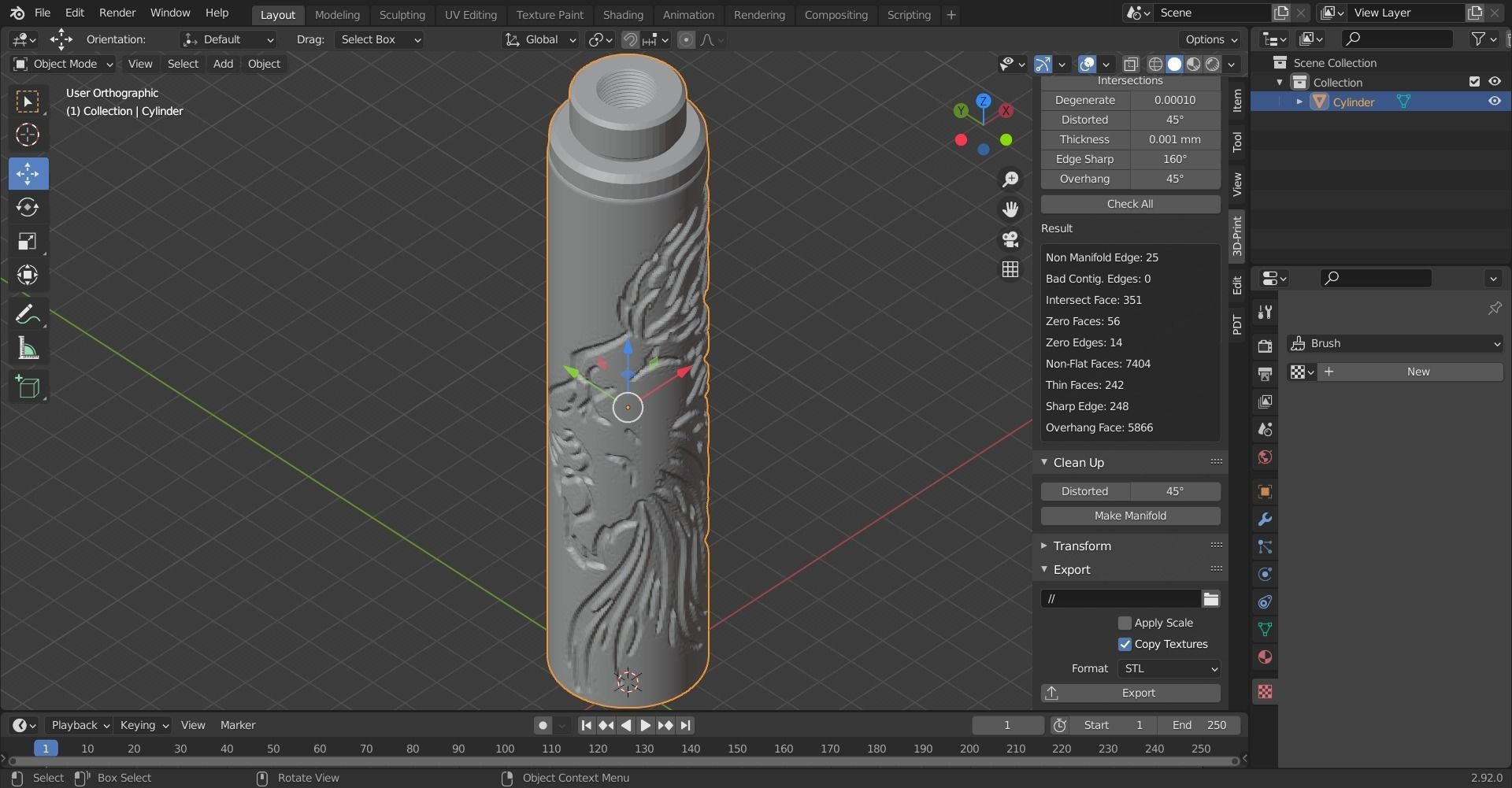Click the Check All button
The width and height of the screenshot is (1512, 788).
(x=1130, y=204)
